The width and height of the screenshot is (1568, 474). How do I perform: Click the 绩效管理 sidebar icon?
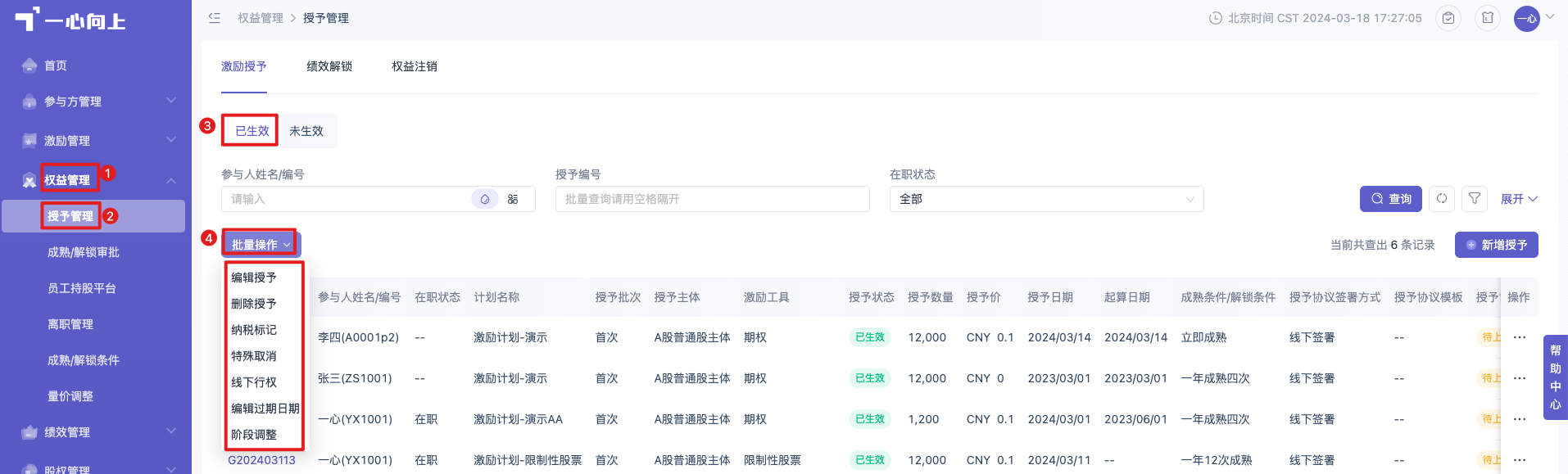[x=29, y=432]
